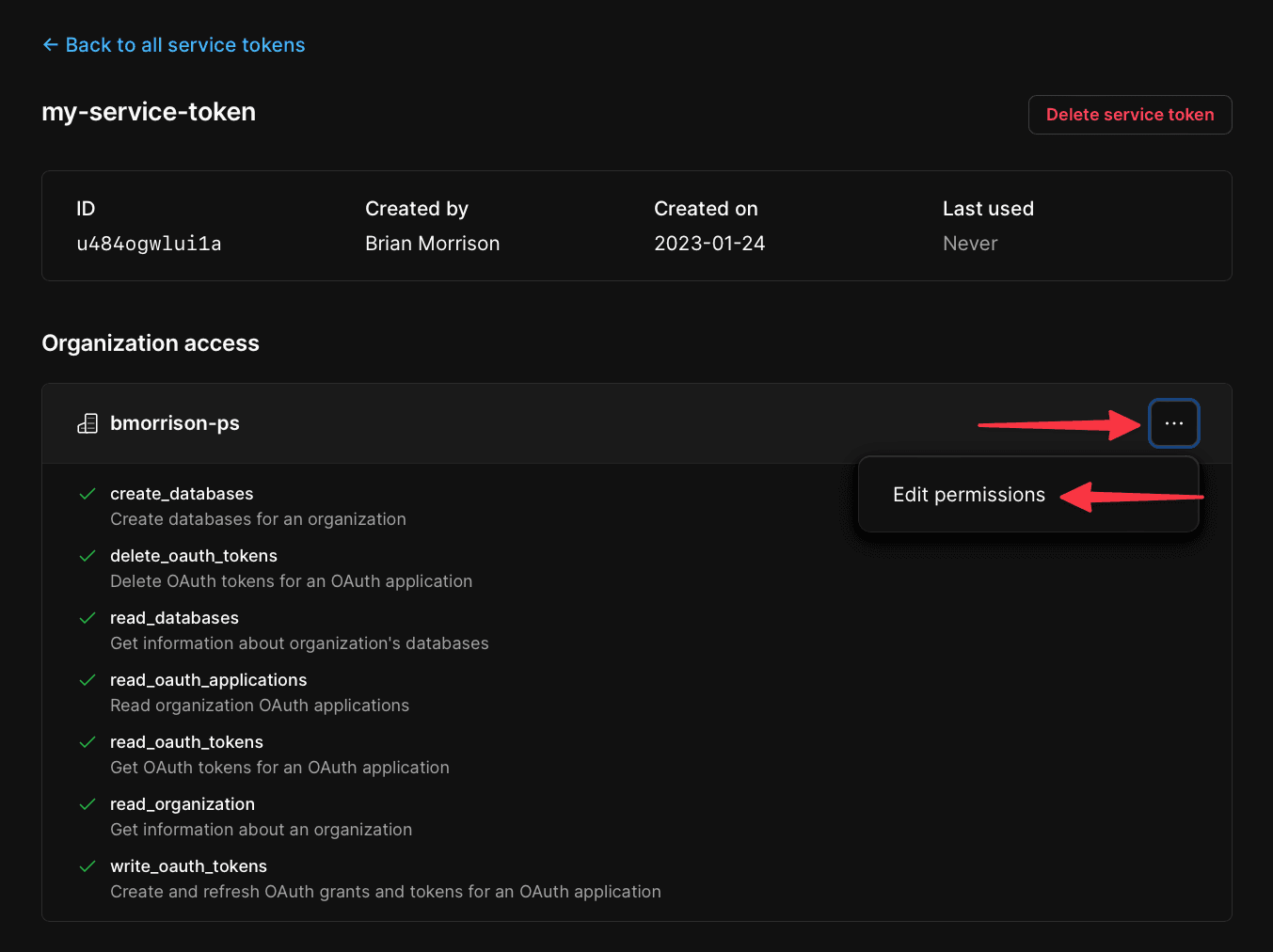Screen dimensions: 1273x952
Task: Click the Created by label
Action: click(x=417, y=209)
